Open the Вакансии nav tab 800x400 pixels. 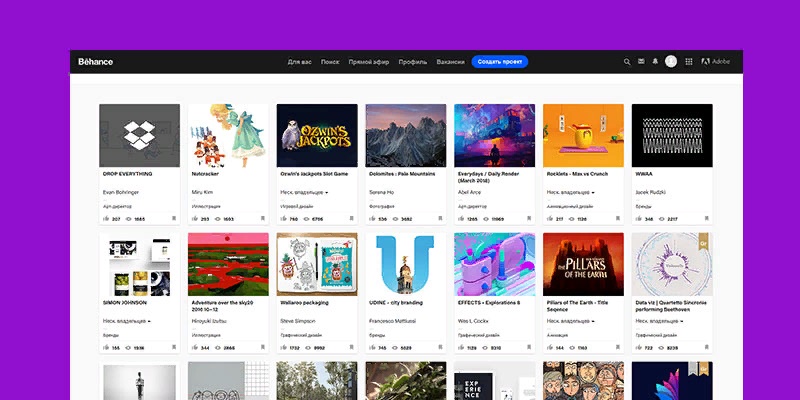(451, 62)
